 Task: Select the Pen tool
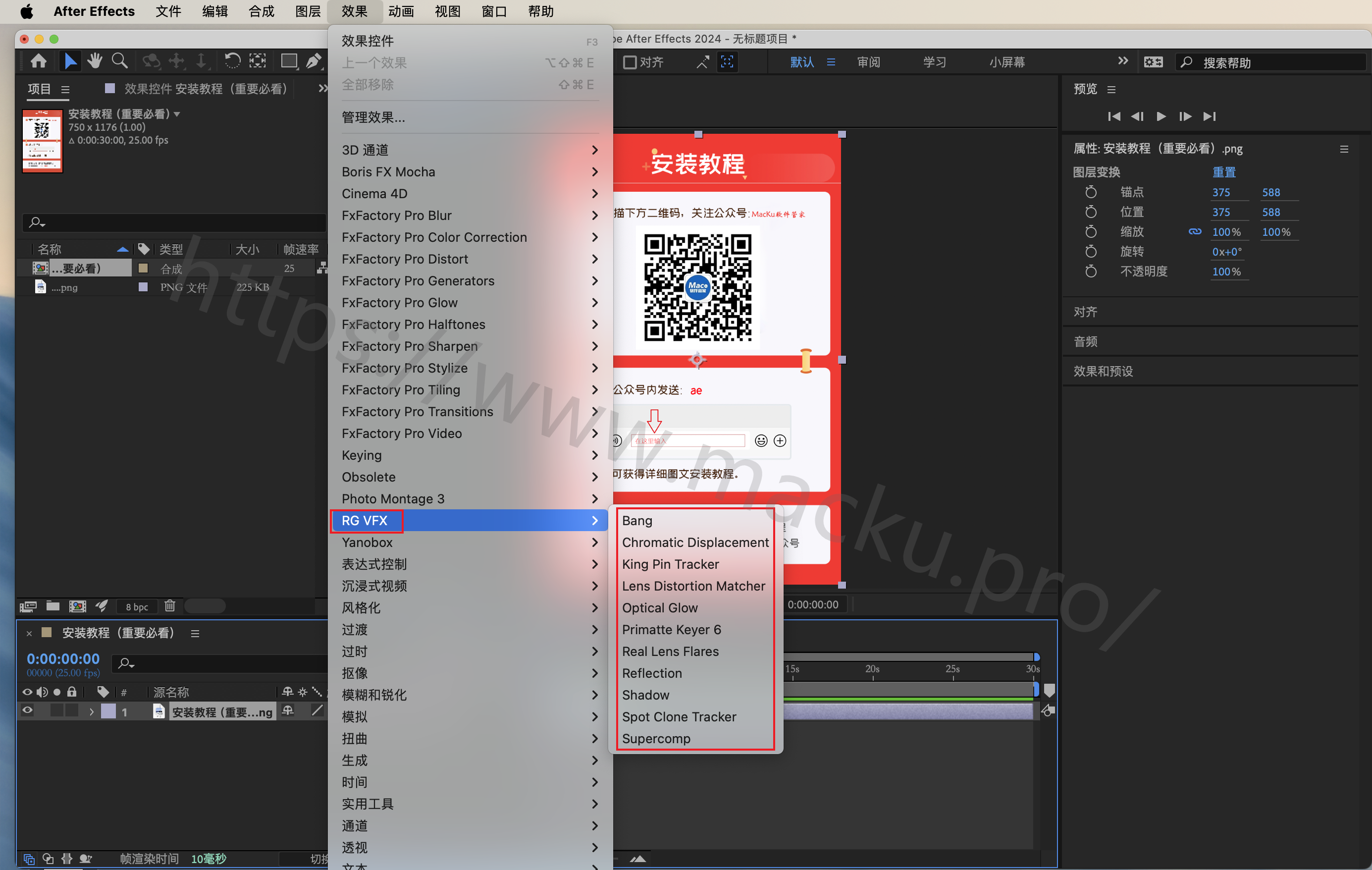click(x=314, y=61)
